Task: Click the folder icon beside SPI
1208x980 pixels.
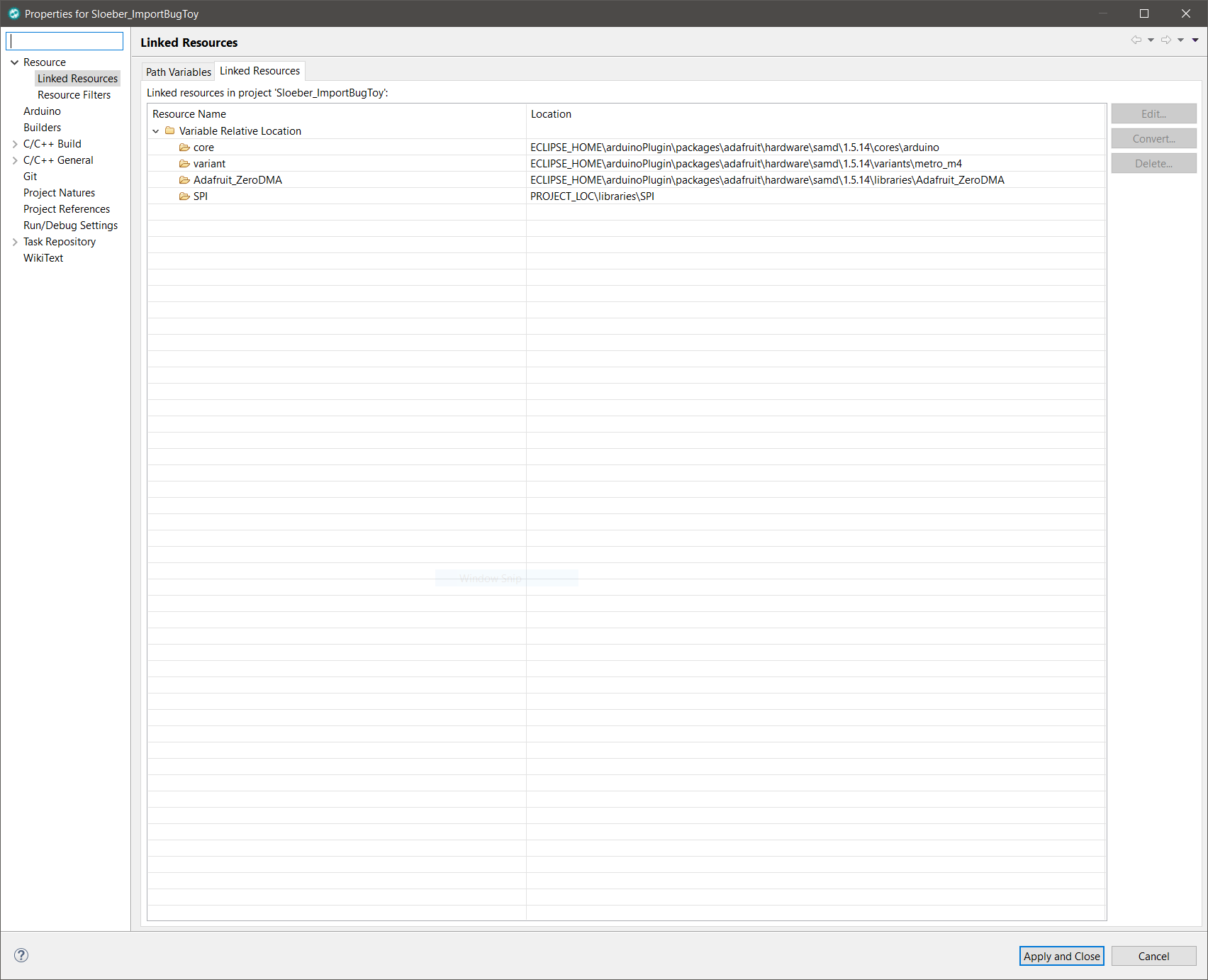Action: click(x=184, y=196)
